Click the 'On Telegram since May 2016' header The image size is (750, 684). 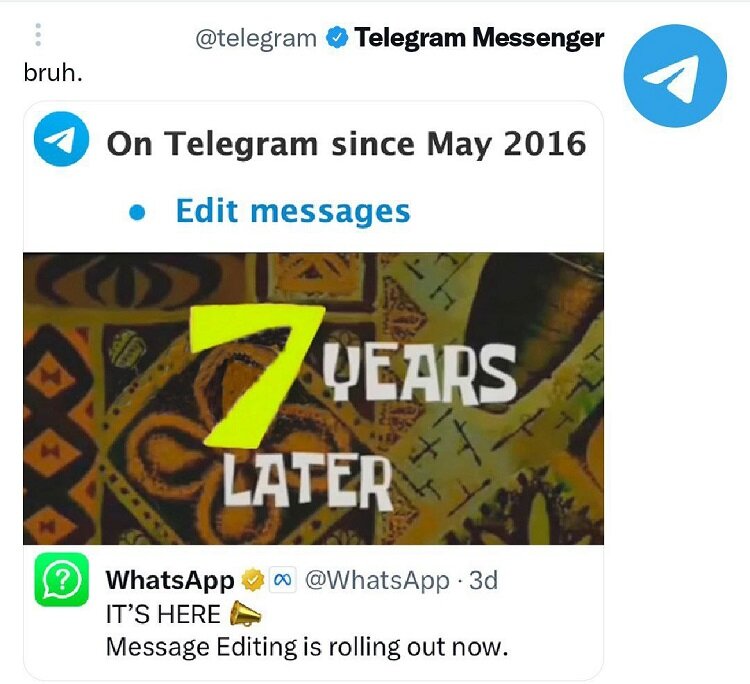[346, 143]
